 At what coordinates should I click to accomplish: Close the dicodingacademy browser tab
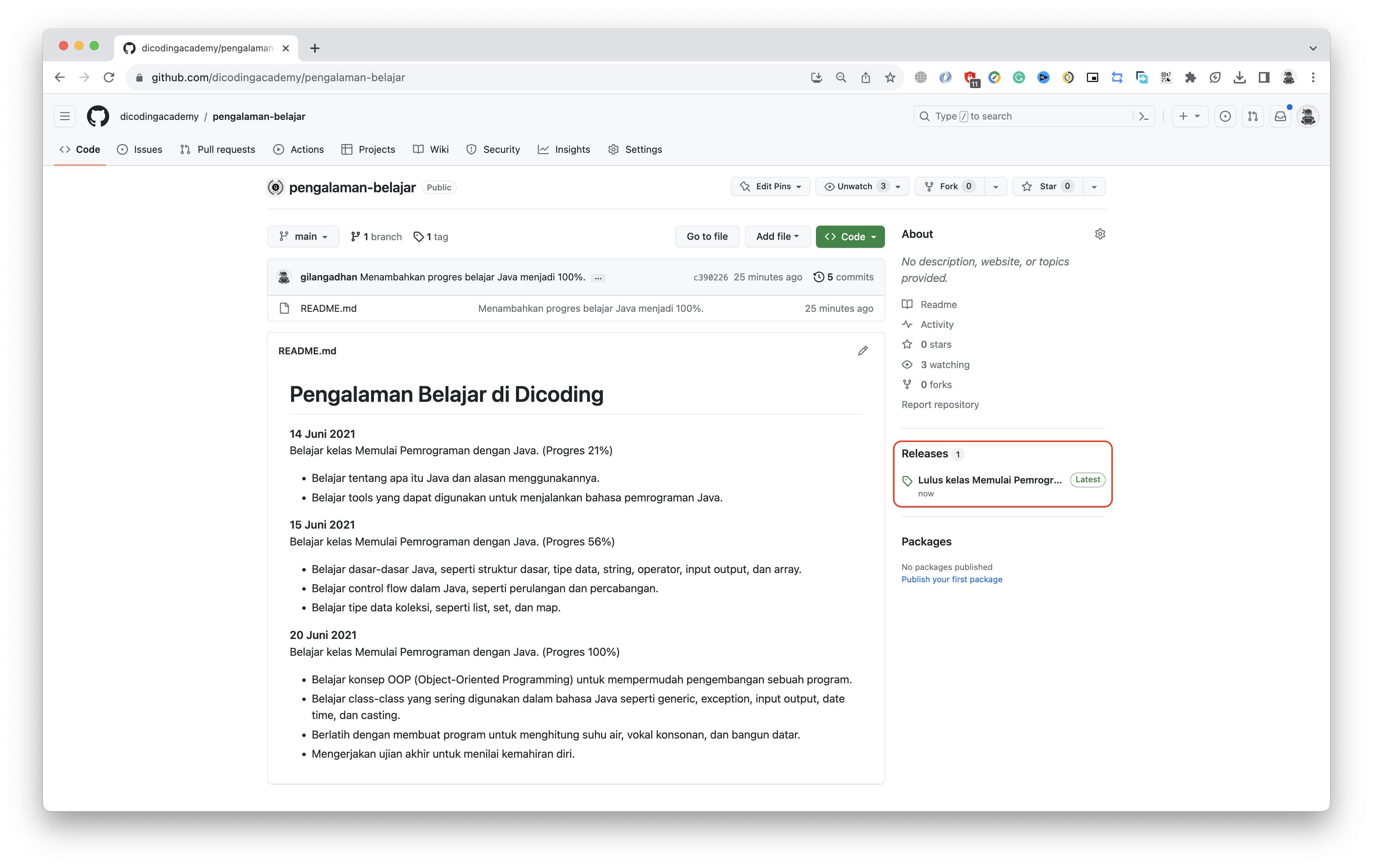[x=286, y=48]
